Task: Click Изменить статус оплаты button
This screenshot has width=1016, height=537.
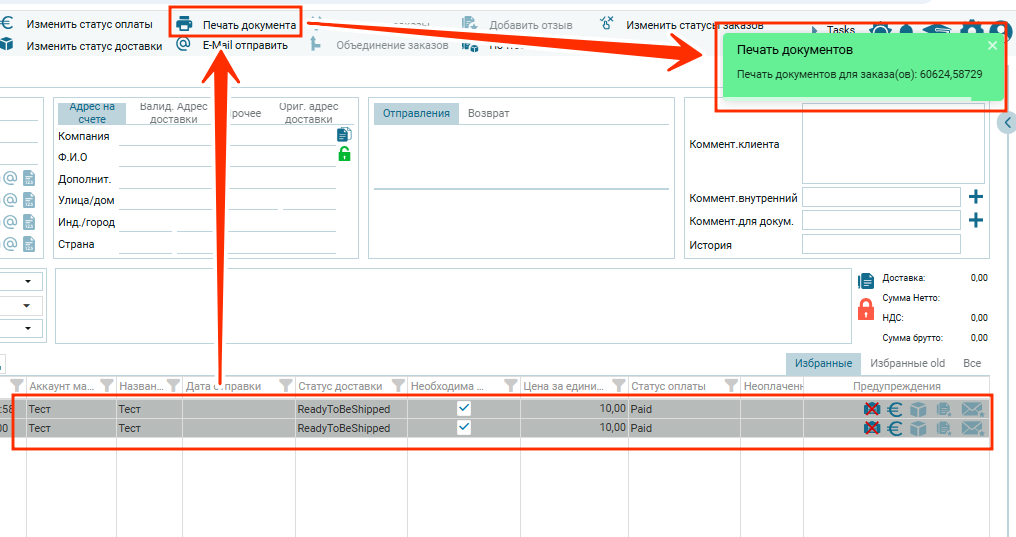Action: tap(89, 23)
